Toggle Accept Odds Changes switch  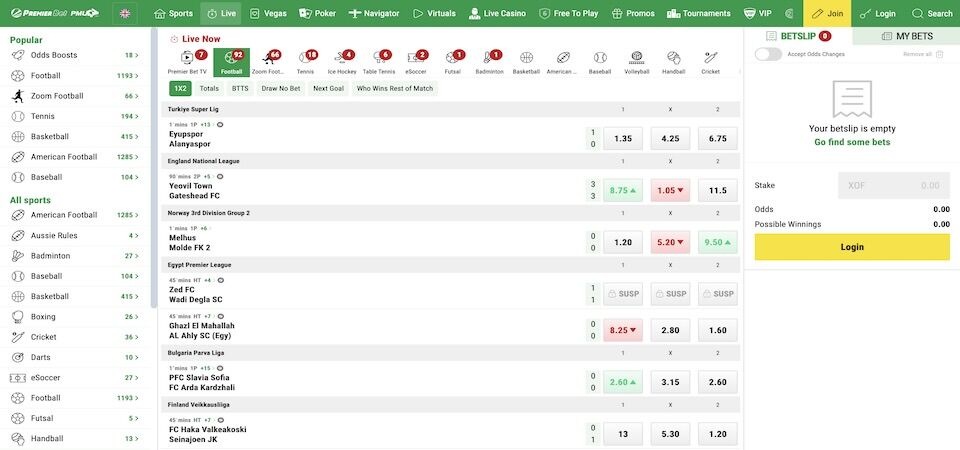pyautogui.click(x=768, y=54)
